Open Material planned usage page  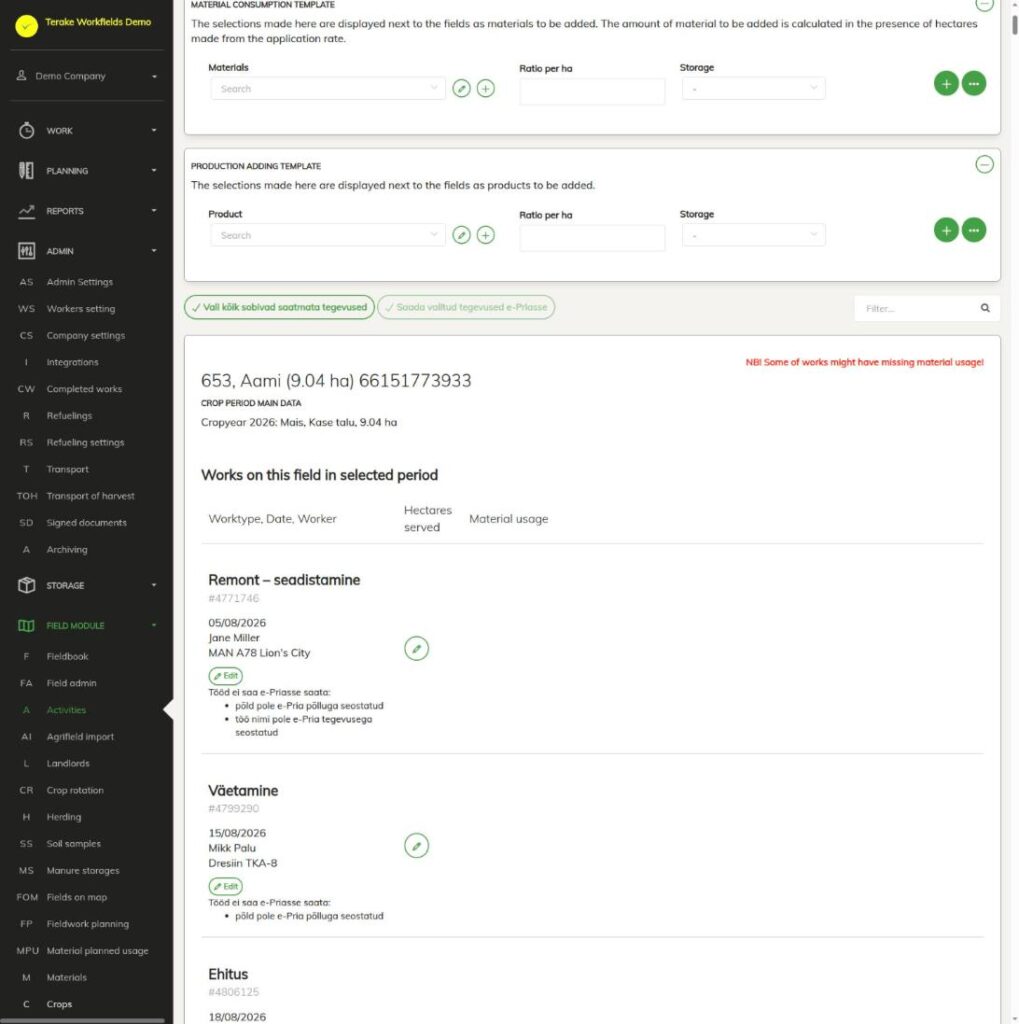tap(97, 951)
